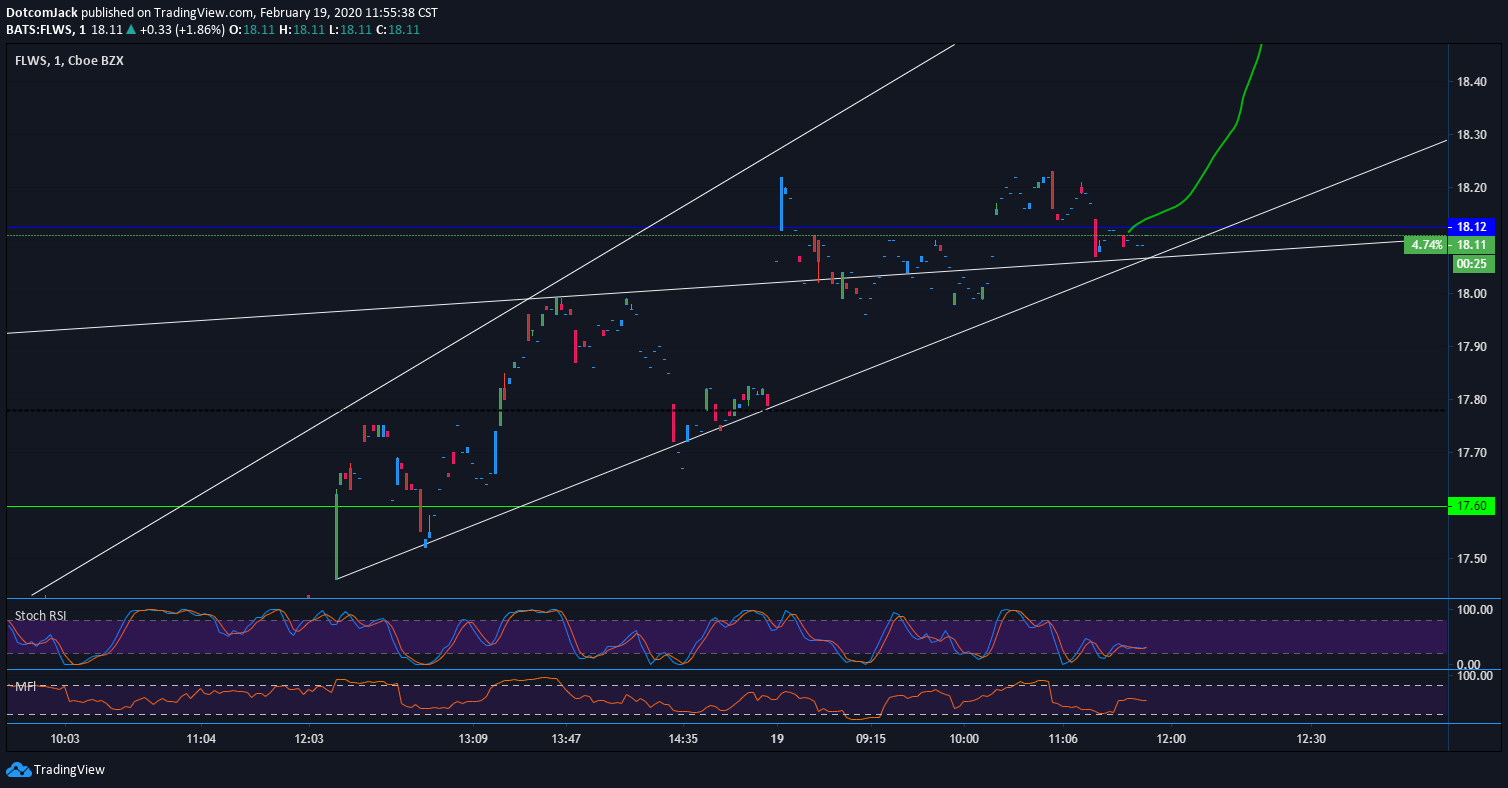Click the 19 date label on time axis
The width and height of the screenshot is (1508, 788).
(777, 739)
